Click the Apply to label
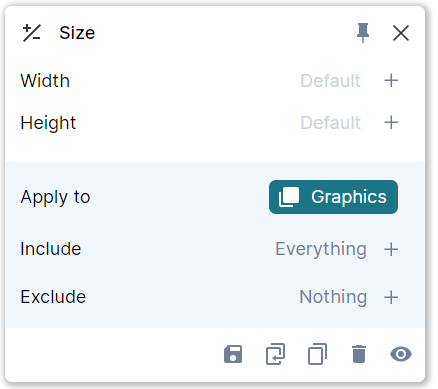438x389 pixels. tap(55, 197)
